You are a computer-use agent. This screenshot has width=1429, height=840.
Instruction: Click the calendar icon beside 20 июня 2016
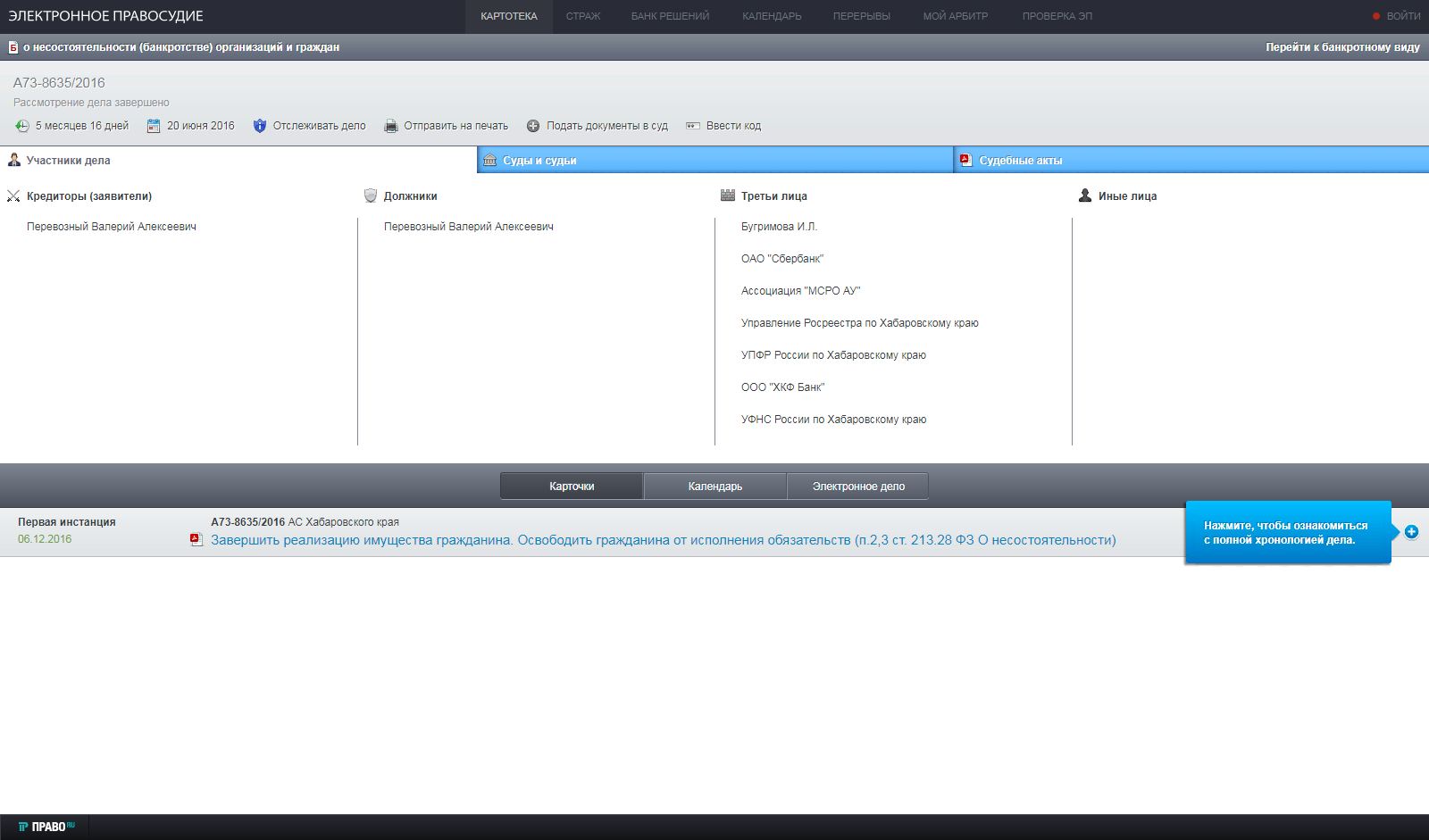(154, 126)
